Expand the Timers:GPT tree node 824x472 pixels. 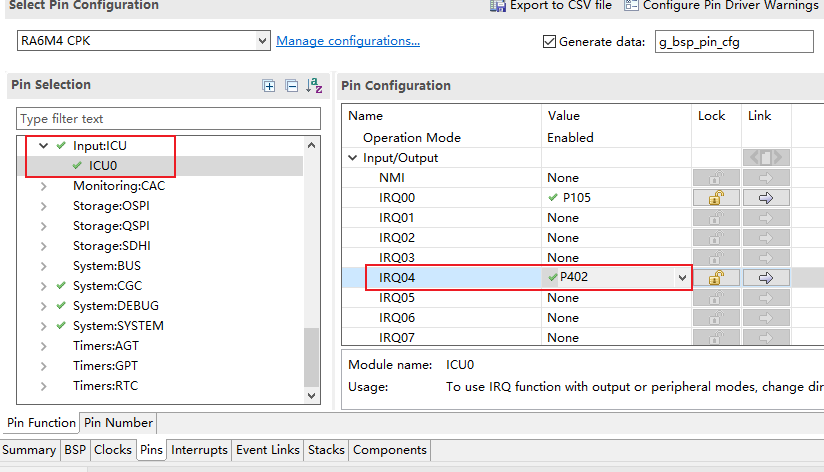click(x=43, y=366)
